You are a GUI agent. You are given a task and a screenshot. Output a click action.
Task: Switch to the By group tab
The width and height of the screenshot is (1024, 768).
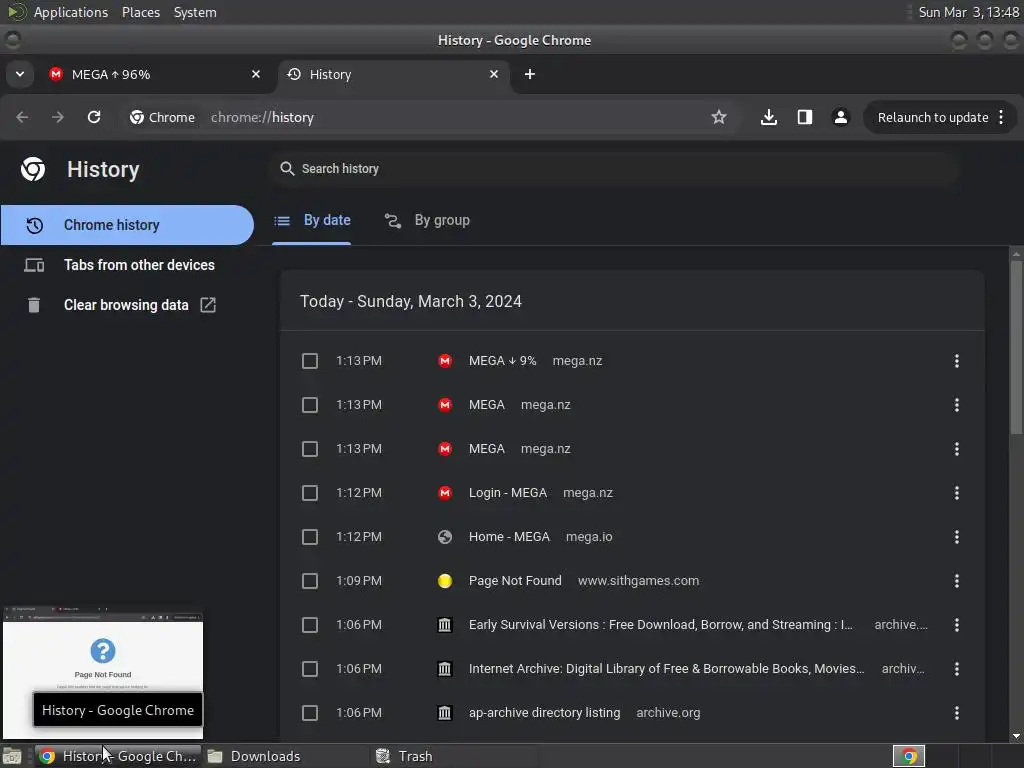[426, 221]
